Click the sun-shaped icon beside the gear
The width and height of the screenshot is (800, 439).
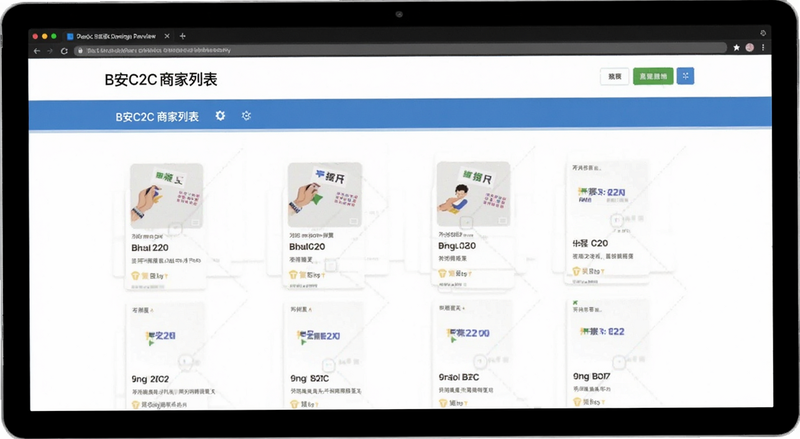[246, 116]
